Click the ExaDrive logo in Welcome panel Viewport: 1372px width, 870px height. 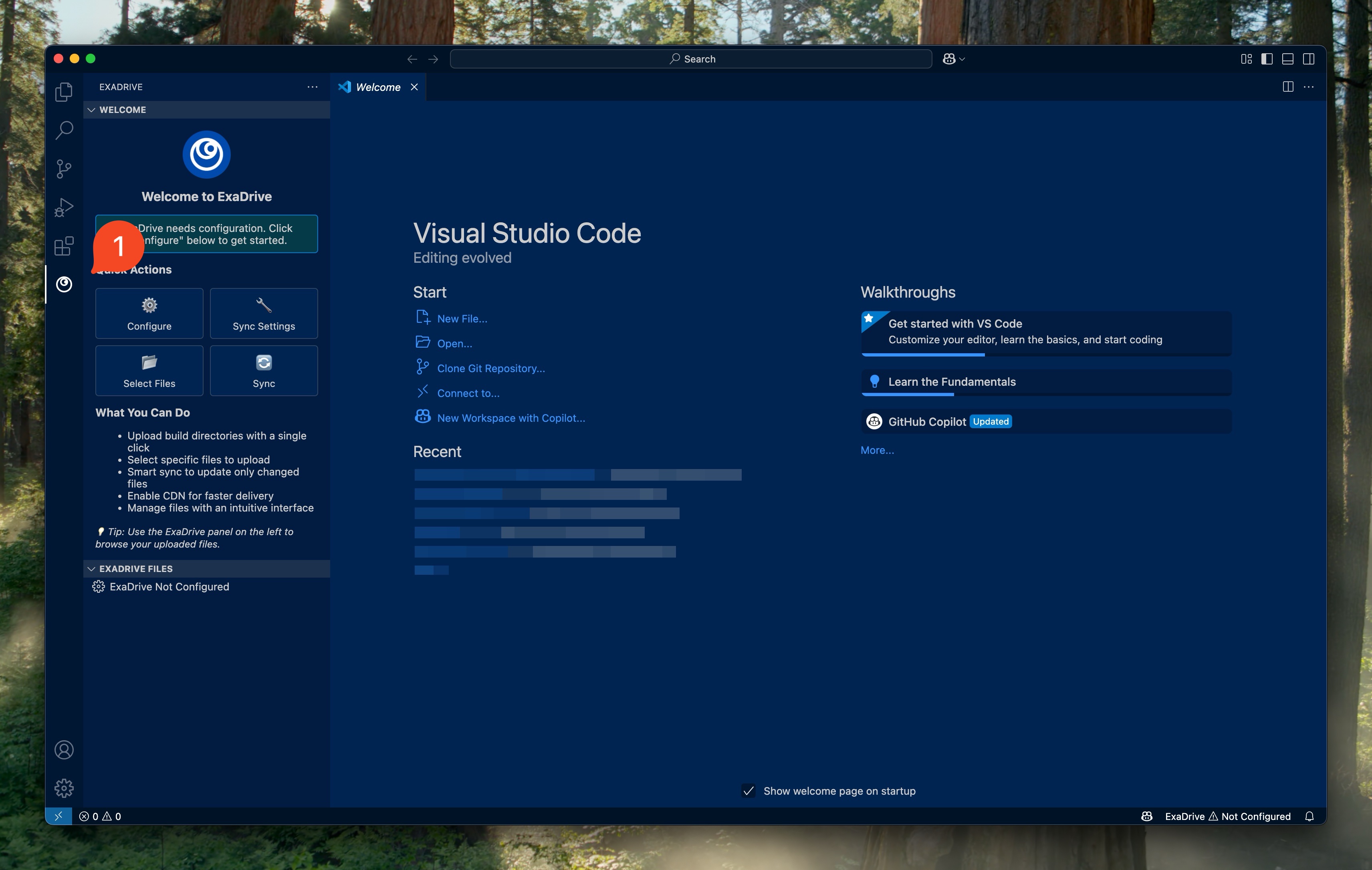pos(206,154)
